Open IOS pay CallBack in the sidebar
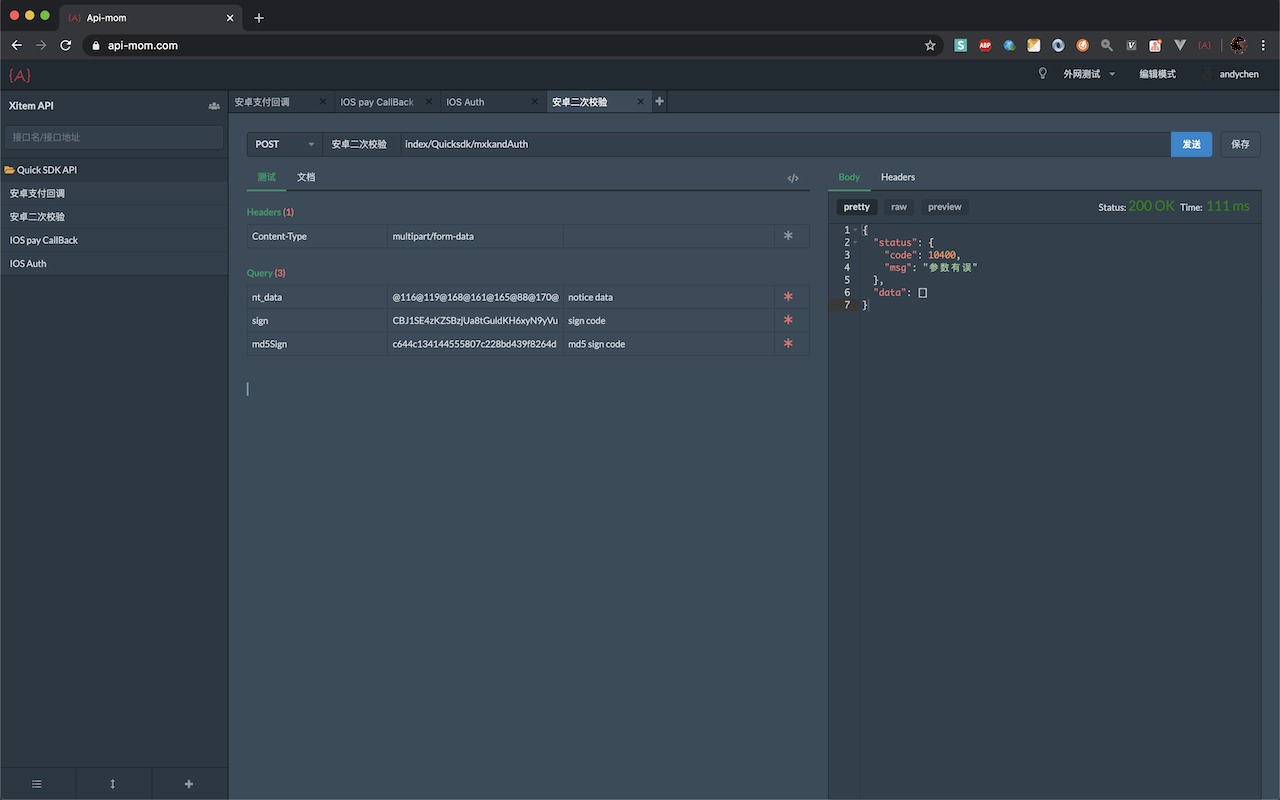1280x800 pixels. point(114,240)
